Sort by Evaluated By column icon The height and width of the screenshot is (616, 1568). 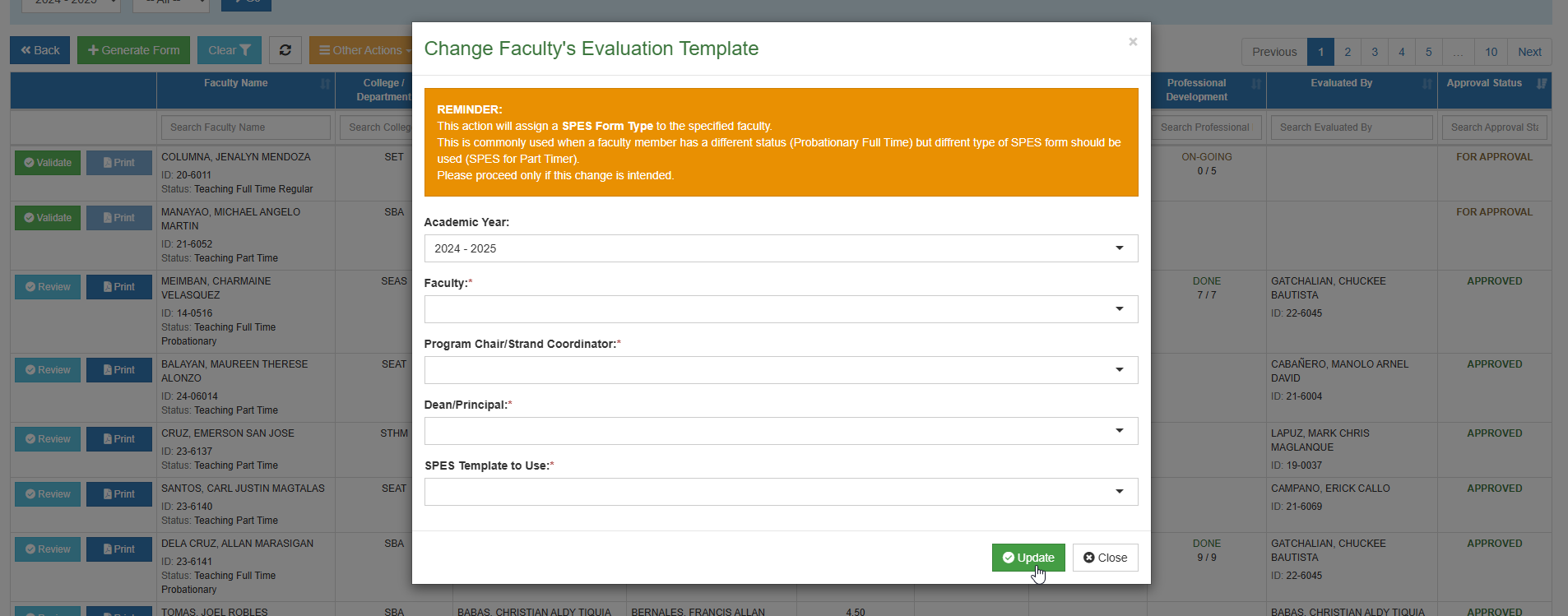point(1427,84)
